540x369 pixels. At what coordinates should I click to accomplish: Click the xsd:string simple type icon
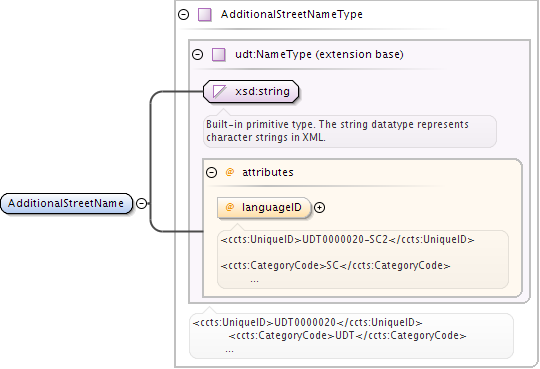(219, 92)
